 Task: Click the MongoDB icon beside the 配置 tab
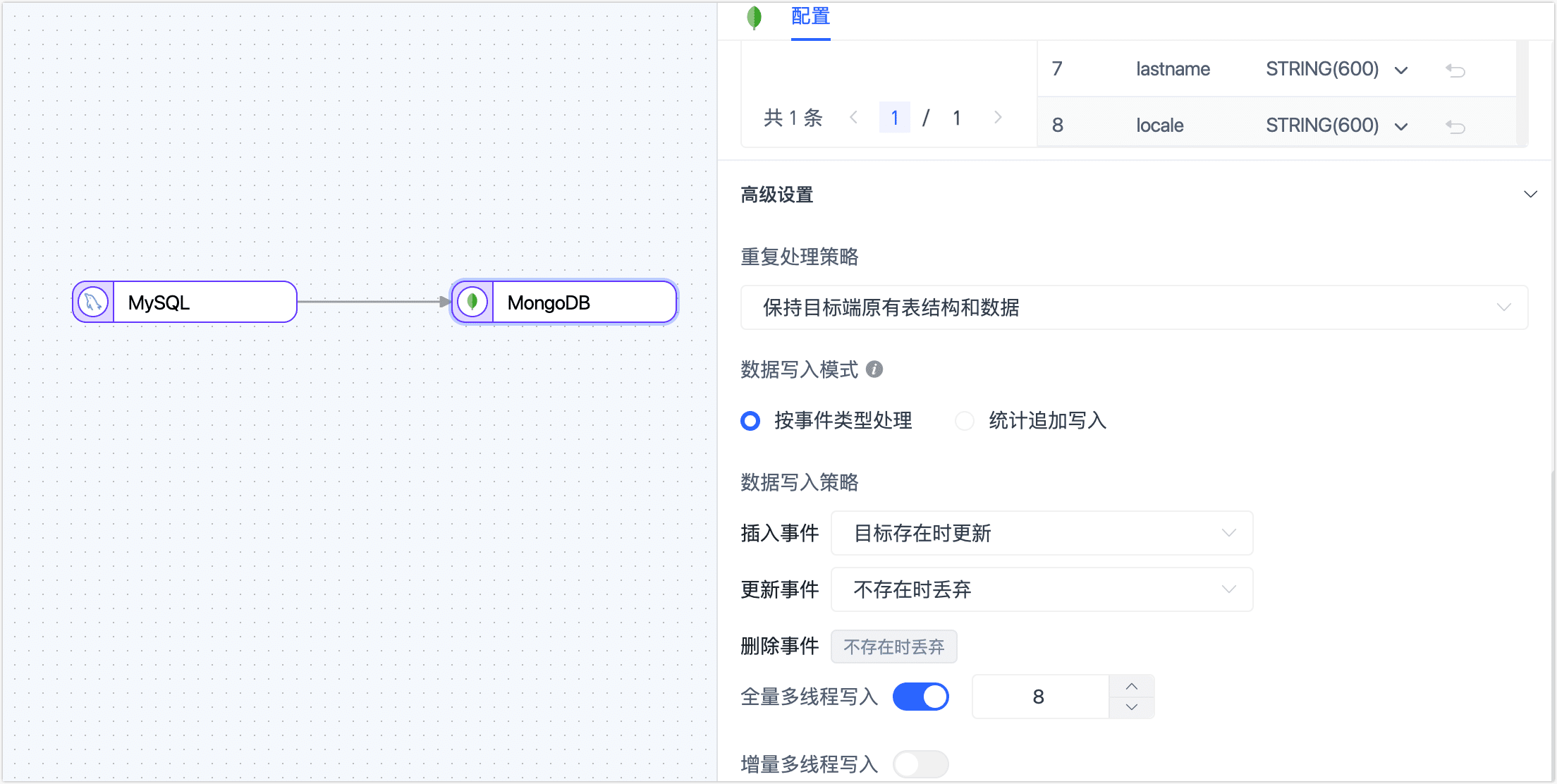coord(755,18)
